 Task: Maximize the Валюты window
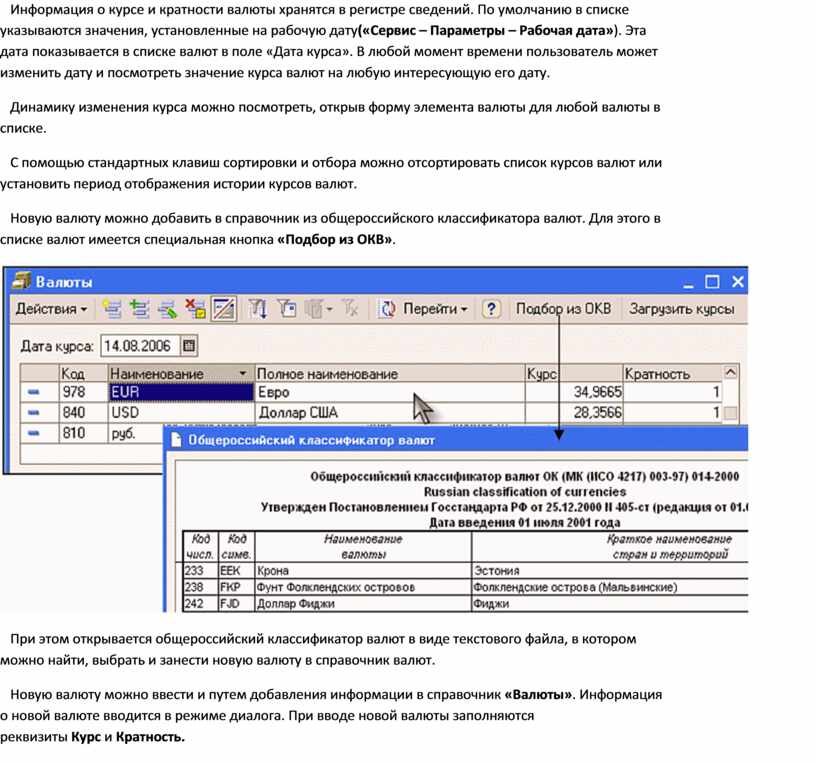712,282
